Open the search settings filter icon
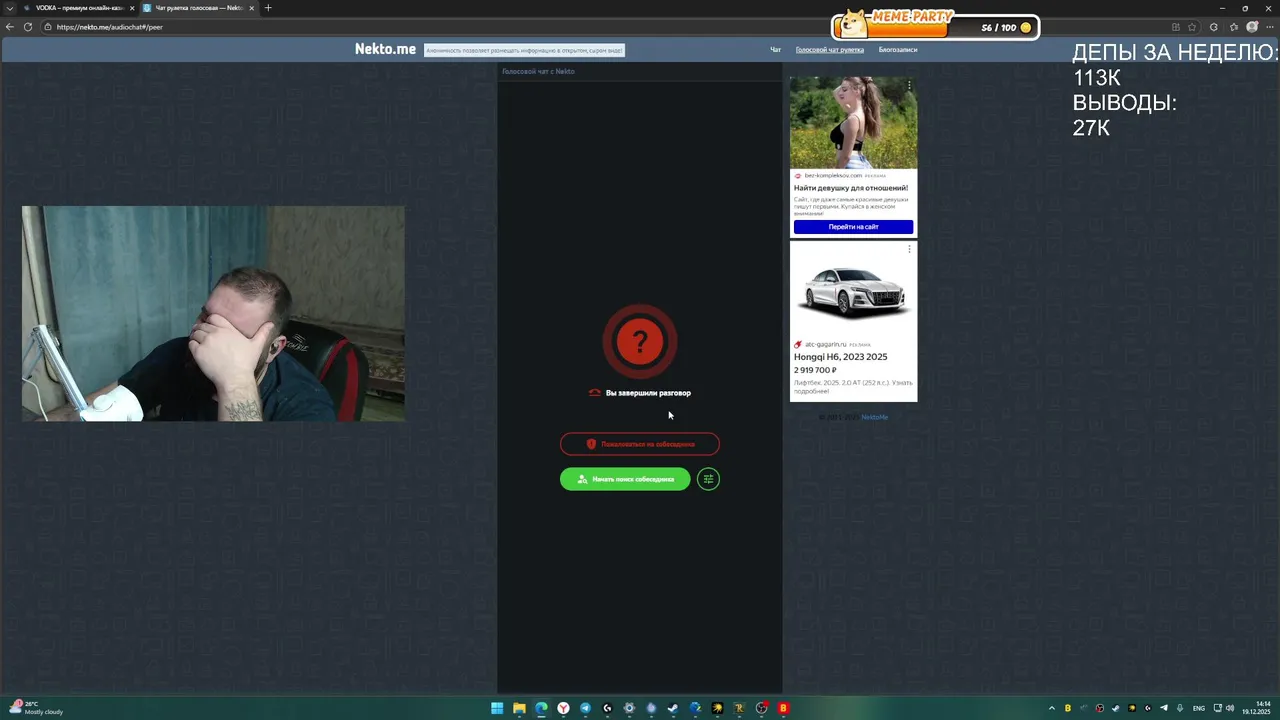The image size is (1280, 720). pyautogui.click(x=708, y=479)
